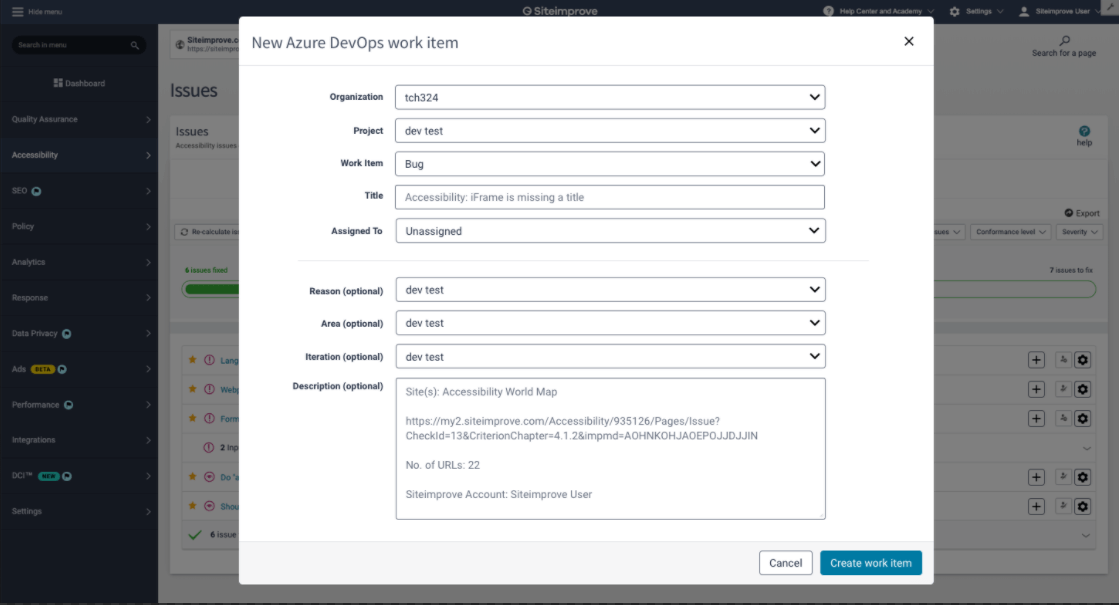Screen dimensions: 1119x605
Task: Click into the Title input field
Action: click(x=610, y=197)
